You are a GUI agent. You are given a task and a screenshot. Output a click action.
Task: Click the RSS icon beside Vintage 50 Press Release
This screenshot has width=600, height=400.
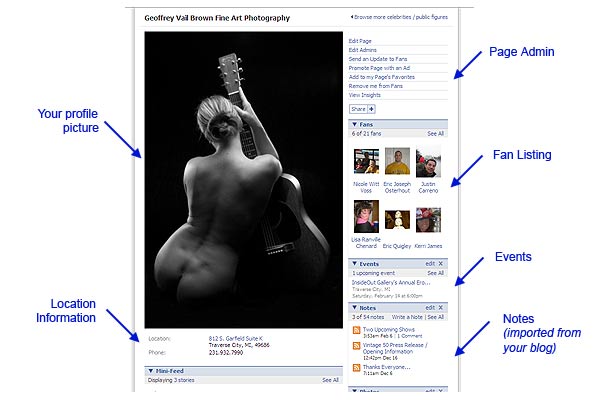pyautogui.click(x=356, y=346)
